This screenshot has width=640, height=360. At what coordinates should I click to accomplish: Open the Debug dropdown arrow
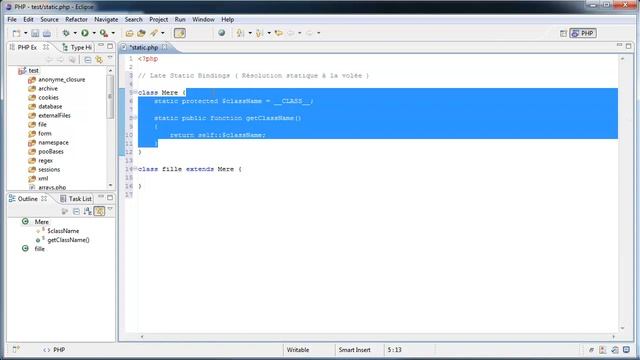click(75, 33)
